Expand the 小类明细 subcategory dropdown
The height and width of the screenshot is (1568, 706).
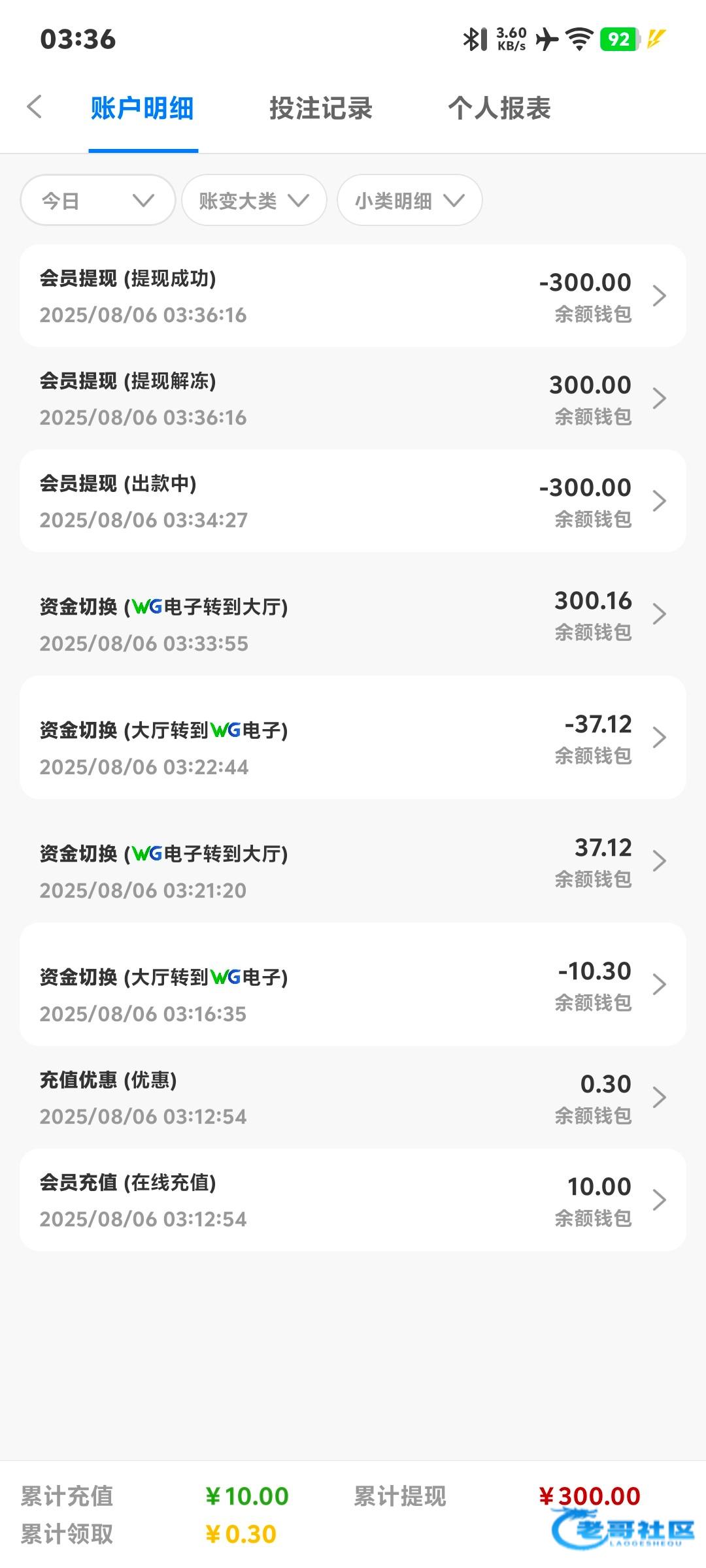point(409,201)
